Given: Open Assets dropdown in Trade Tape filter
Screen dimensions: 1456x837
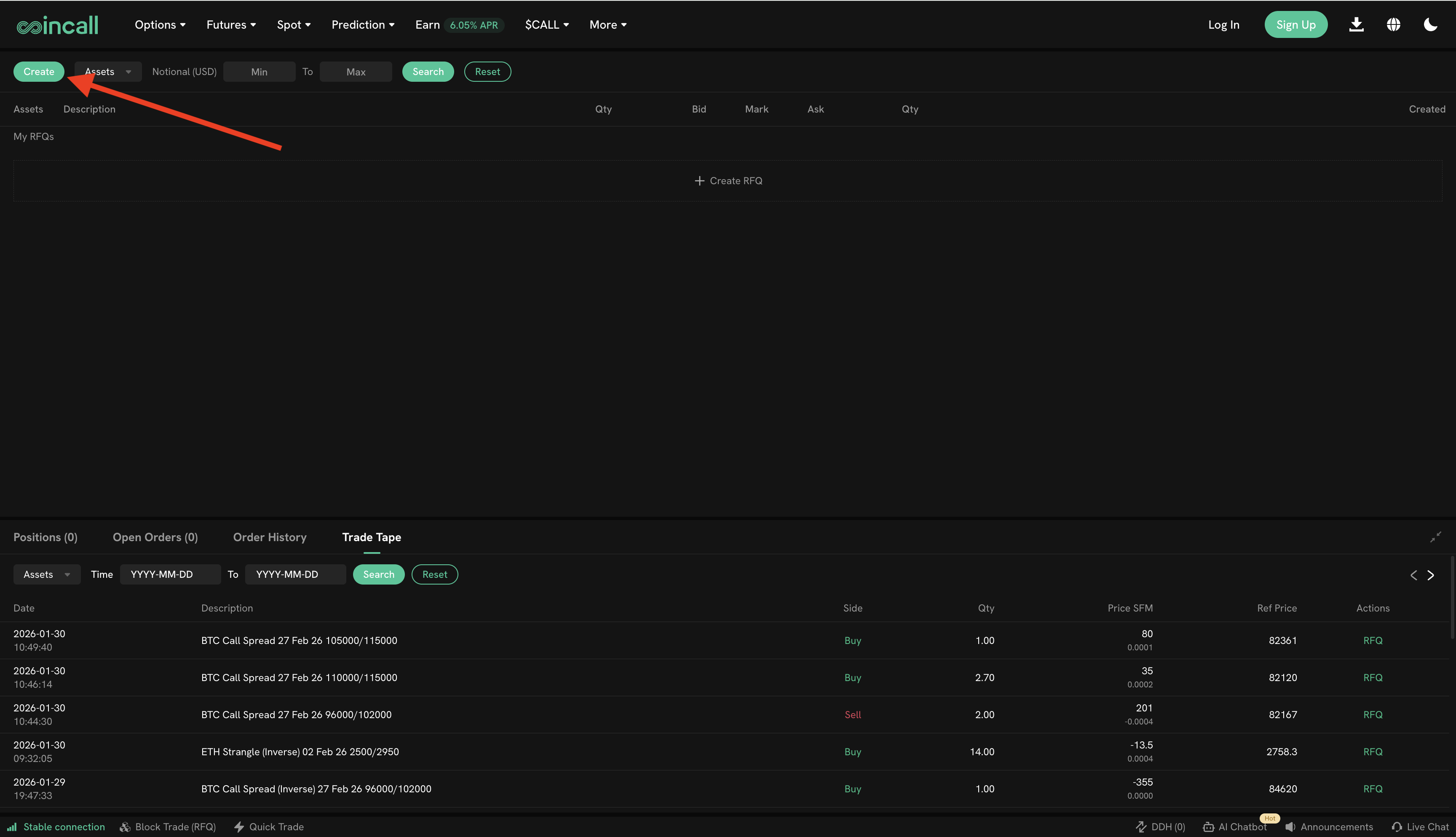Looking at the screenshot, I should 46,574.
